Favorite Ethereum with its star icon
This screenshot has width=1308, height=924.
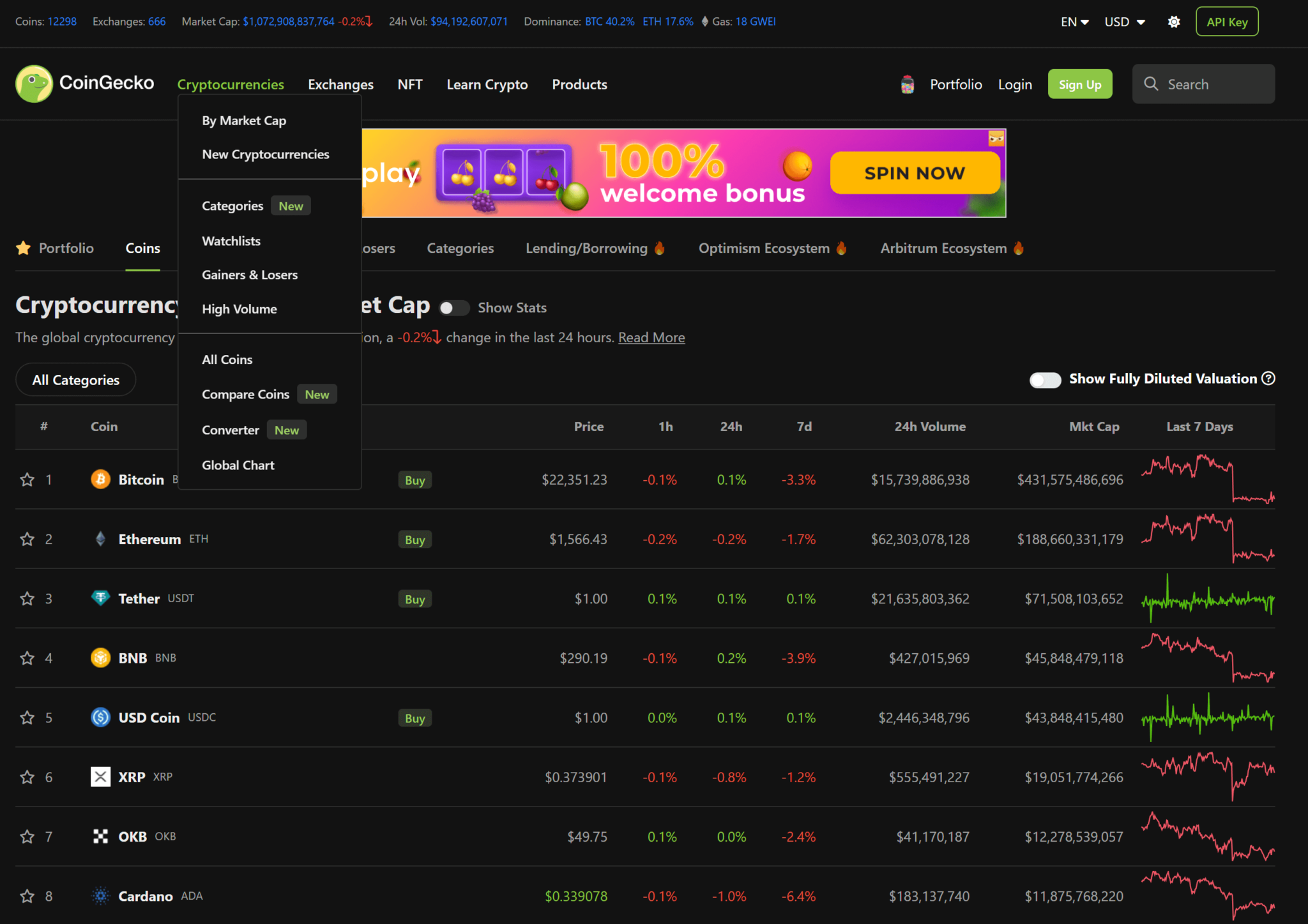[27, 539]
